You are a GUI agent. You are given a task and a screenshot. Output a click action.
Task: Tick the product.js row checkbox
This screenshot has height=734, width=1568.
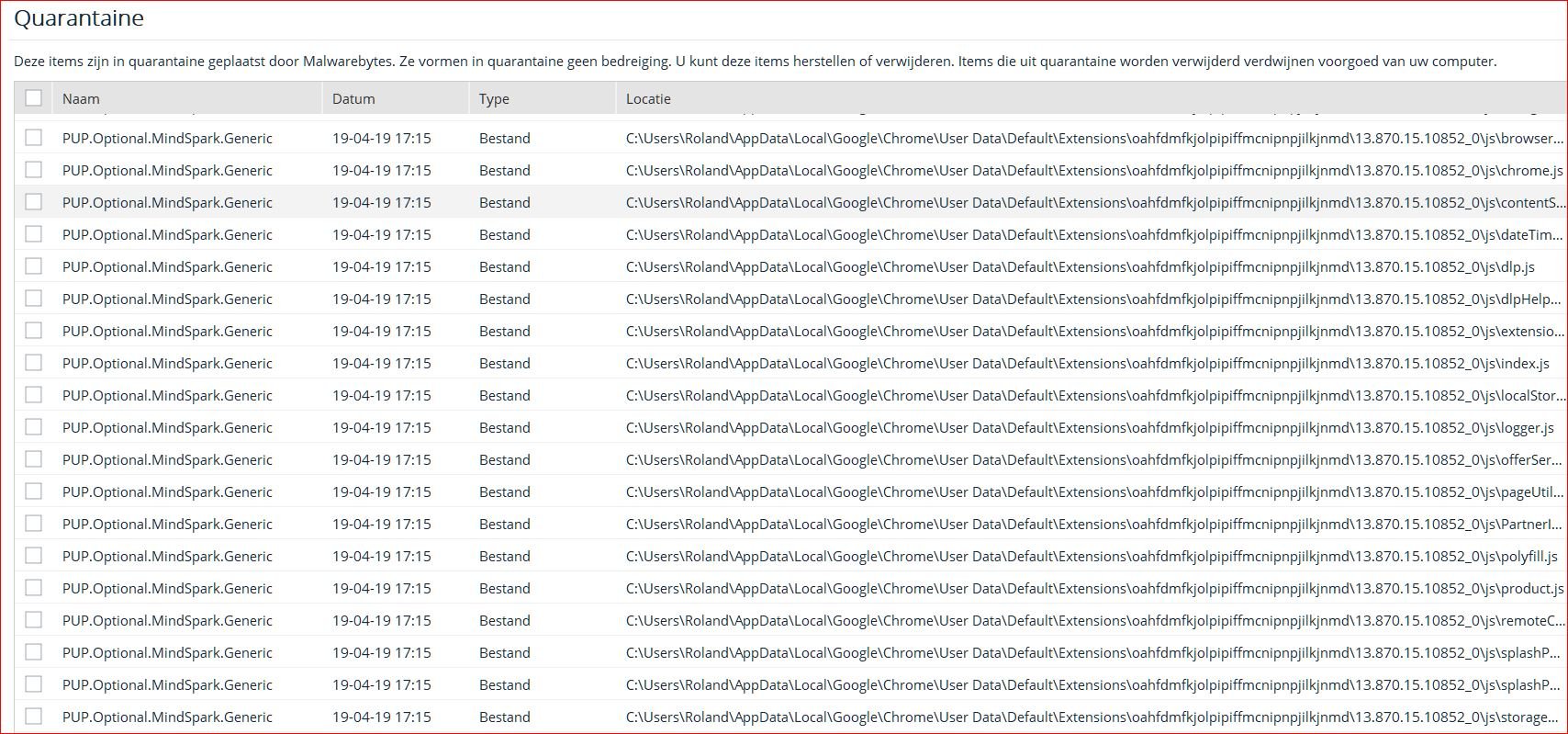[34, 587]
